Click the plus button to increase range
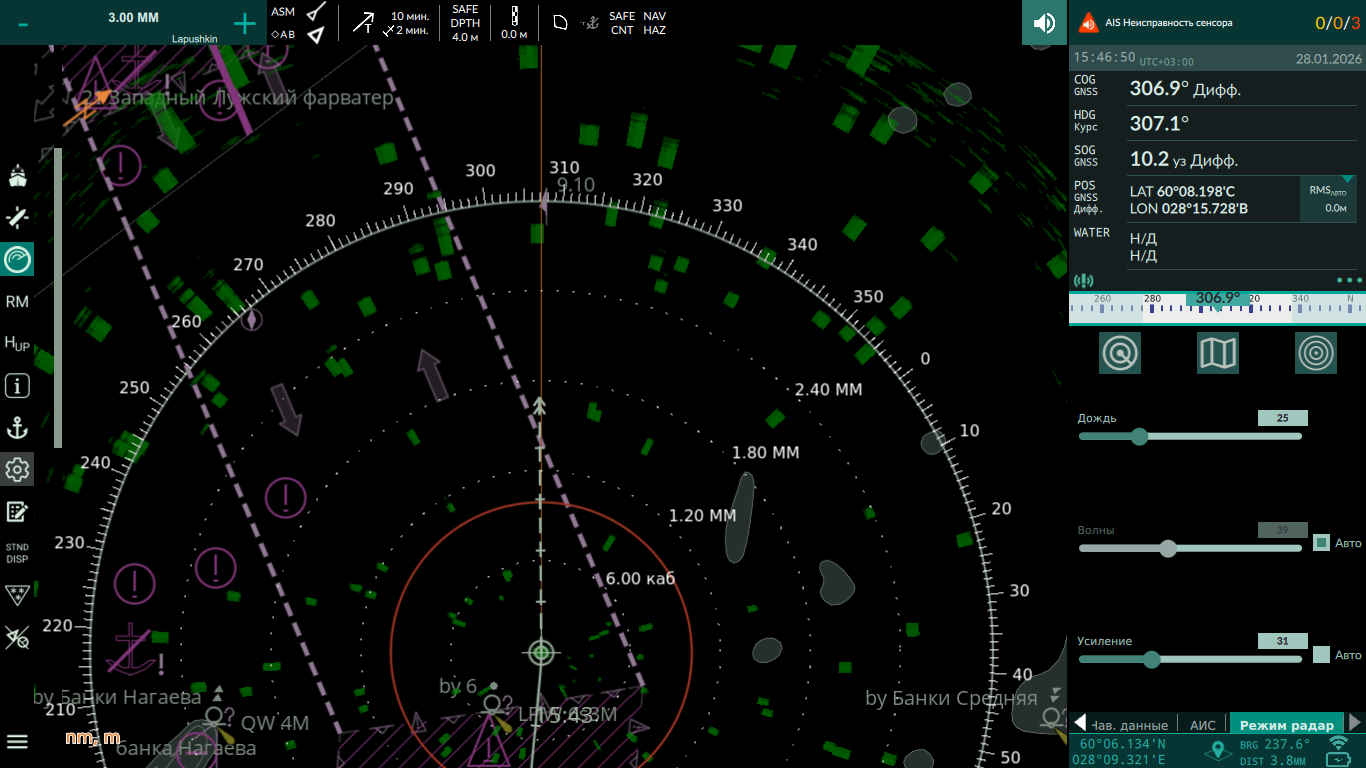The image size is (1366, 768). point(244,24)
